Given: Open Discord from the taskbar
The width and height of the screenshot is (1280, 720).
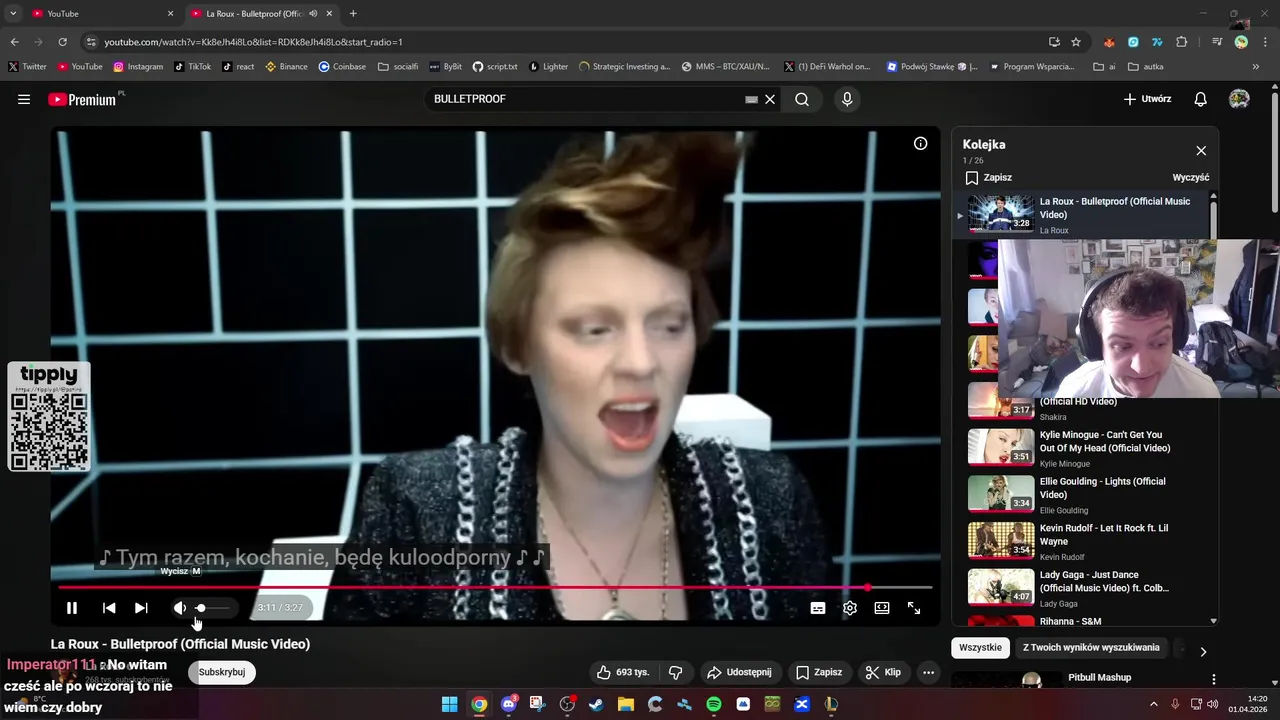Looking at the screenshot, I should (509, 704).
